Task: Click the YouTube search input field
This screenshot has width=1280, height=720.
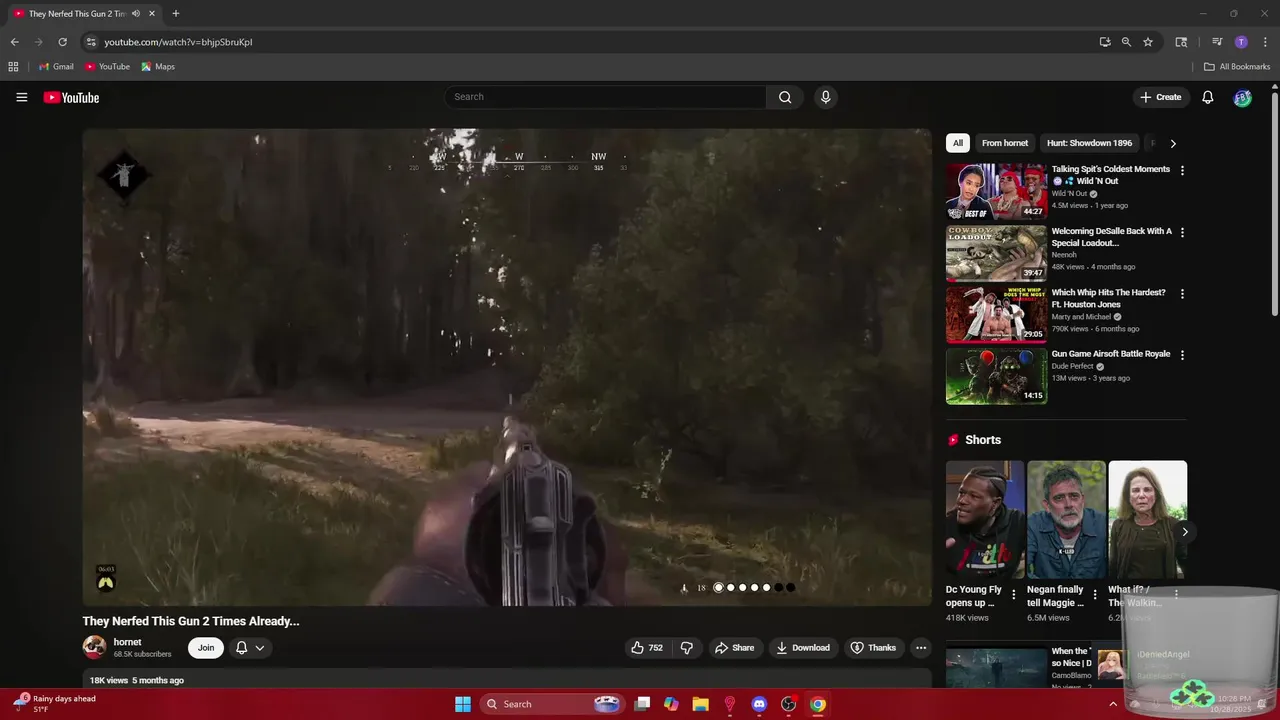Action: (606, 97)
